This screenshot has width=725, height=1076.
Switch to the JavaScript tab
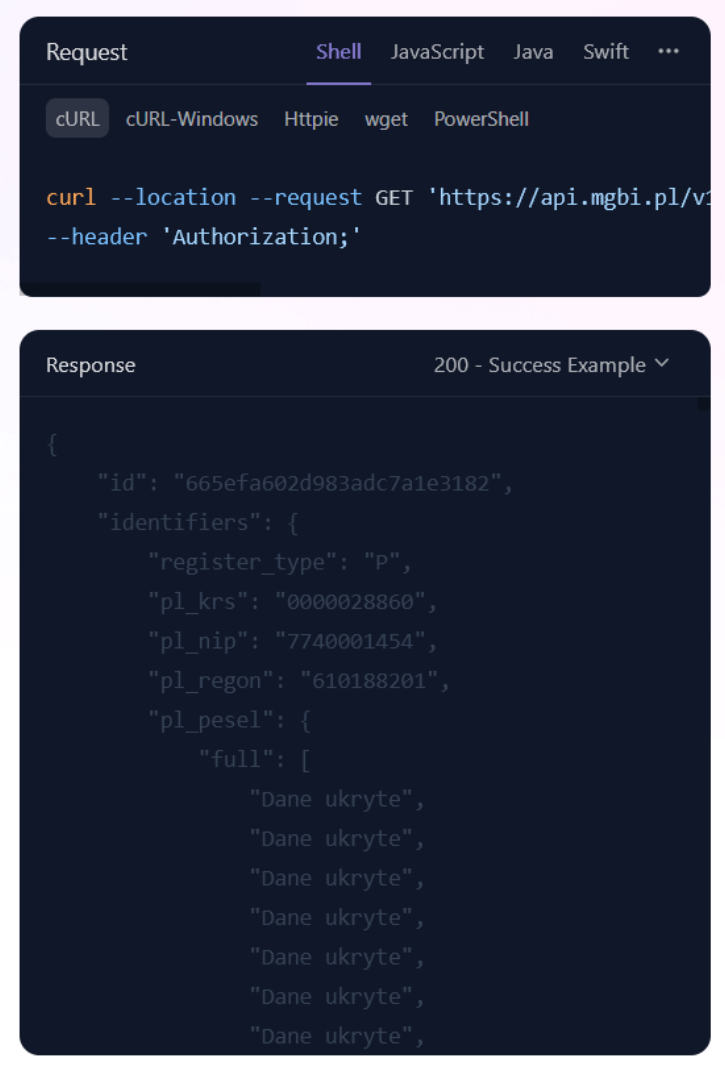[437, 52]
